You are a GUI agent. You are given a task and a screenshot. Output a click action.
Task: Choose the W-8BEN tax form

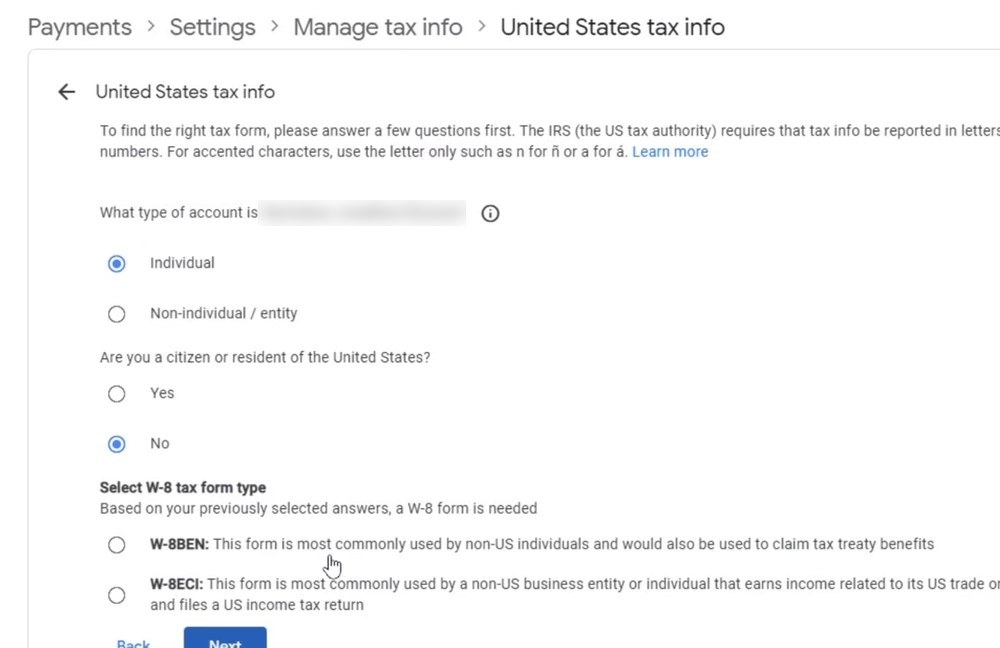117,545
